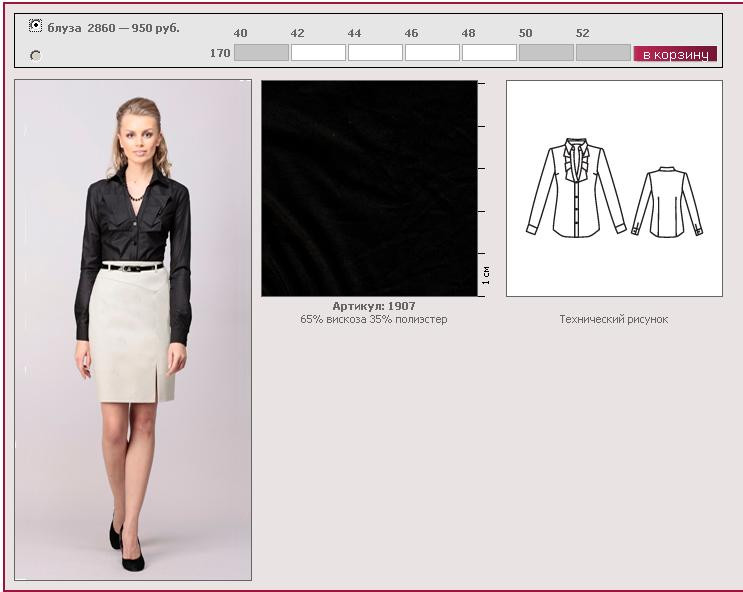Click the greyed-out size 50 box
Screen dimensions: 743x592
pyautogui.click(x=546, y=53)
